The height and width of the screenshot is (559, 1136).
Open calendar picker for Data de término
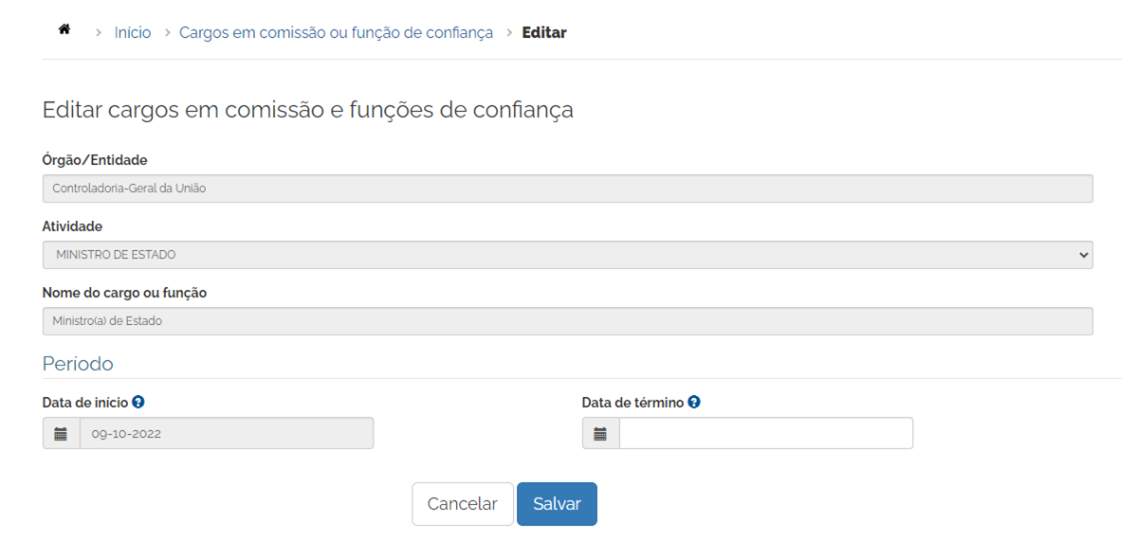[600, 434]
